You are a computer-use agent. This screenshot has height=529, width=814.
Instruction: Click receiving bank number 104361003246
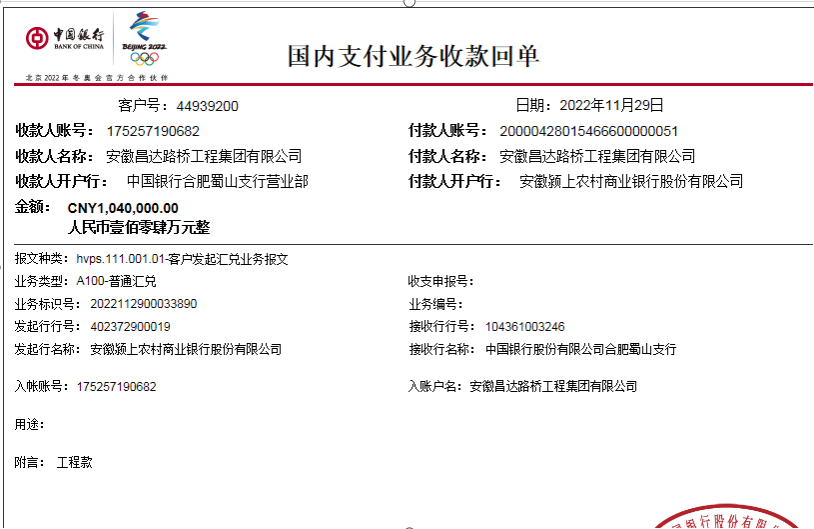click(x=525, y=327)
